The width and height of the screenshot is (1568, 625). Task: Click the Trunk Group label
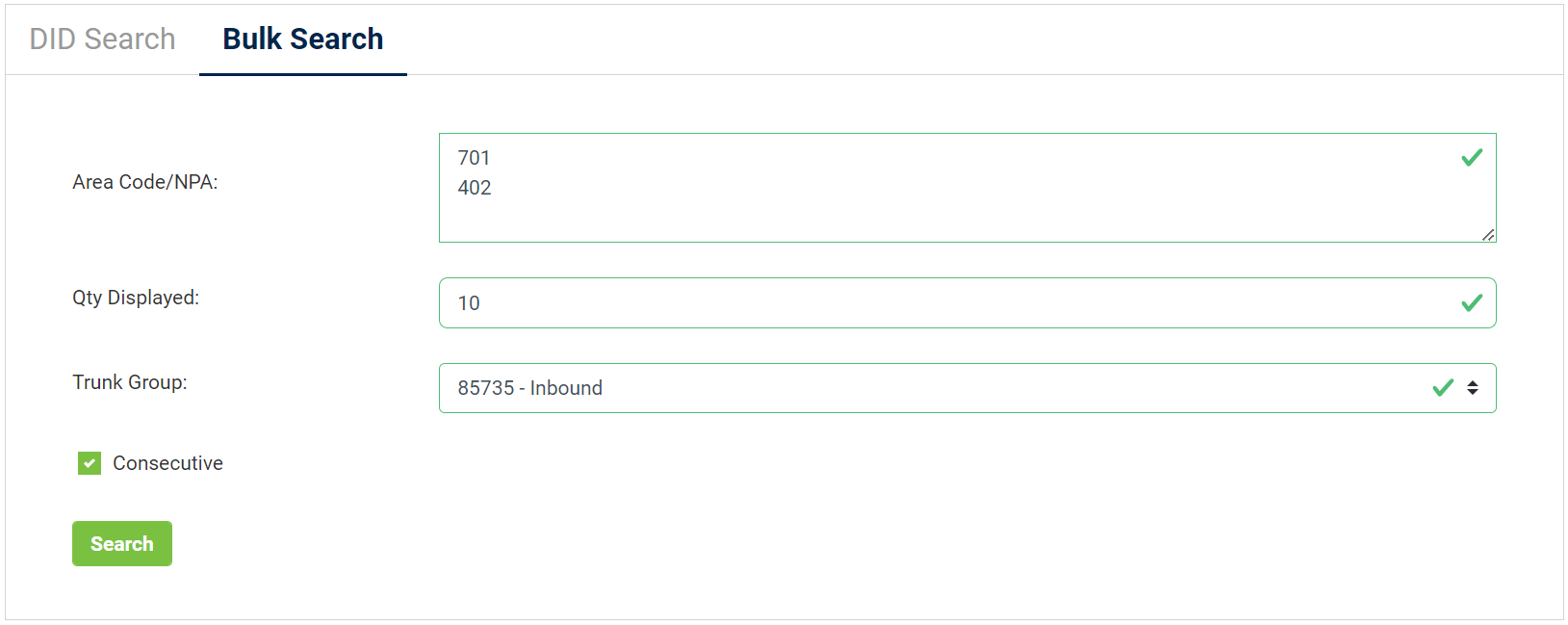click(x=130, y=382)
